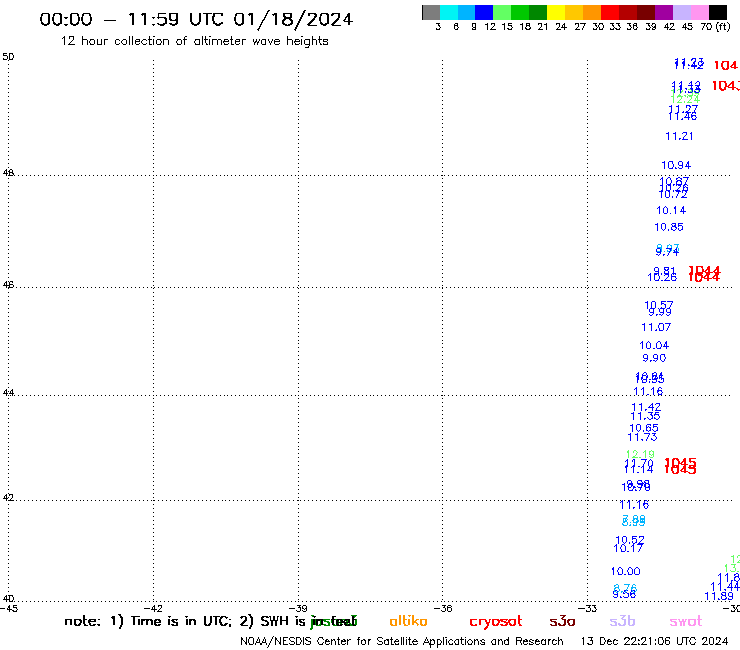Click the 'note: 1) Time is in UTC' text
The height and width of the screenshot is (650, 740).
(x=148, y=621)
